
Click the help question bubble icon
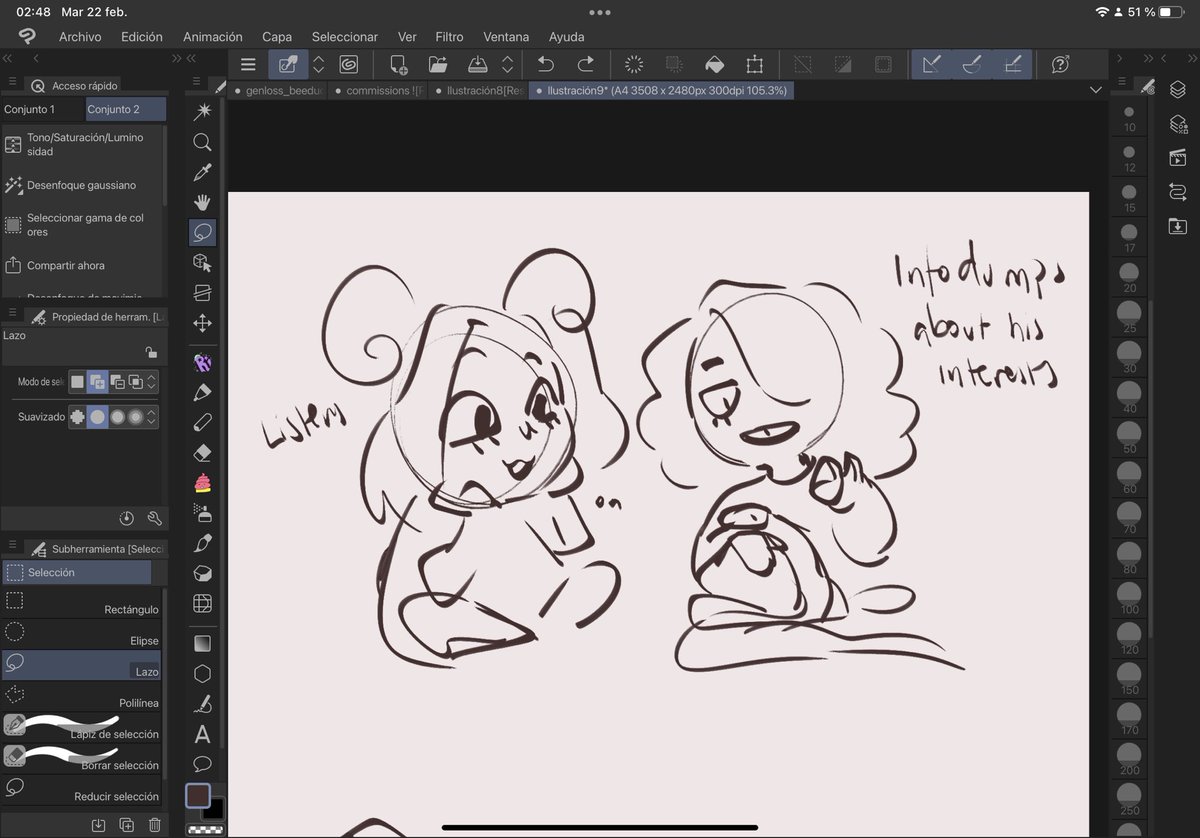(1060, 65)
